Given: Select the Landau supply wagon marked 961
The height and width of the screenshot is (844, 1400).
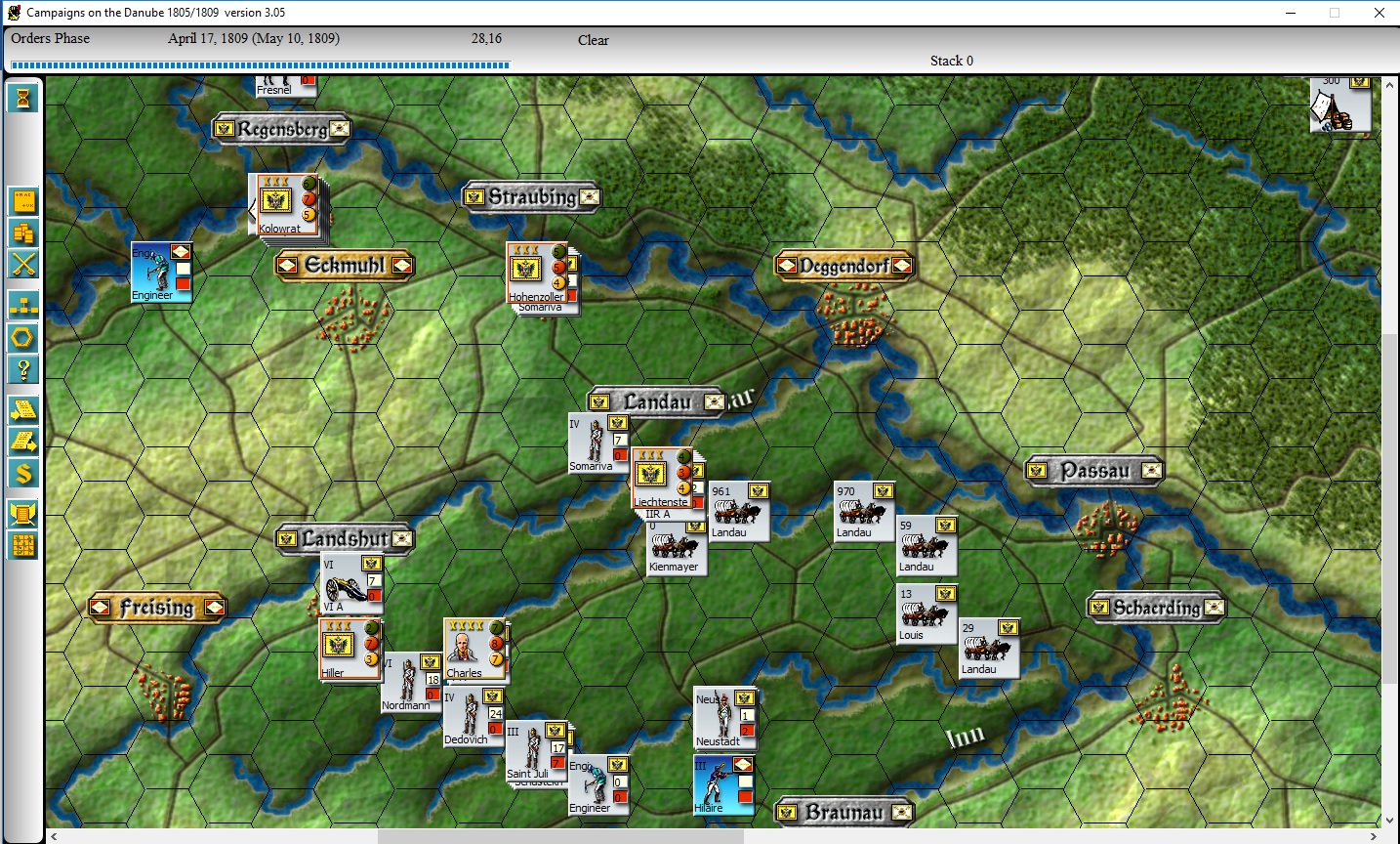Looking at the screenshot, I should pos(740,512).
